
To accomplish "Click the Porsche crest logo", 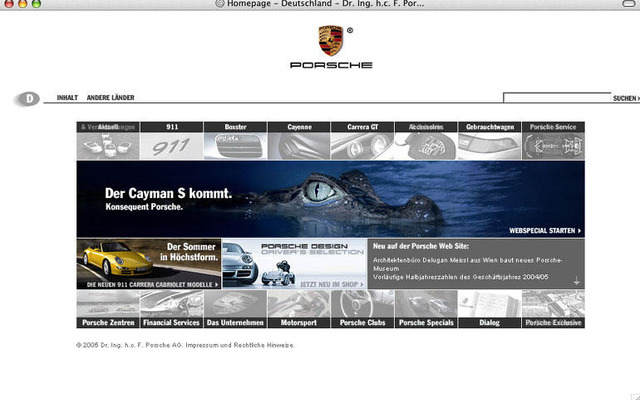I will pyautogui.click(x=331, y=40).
